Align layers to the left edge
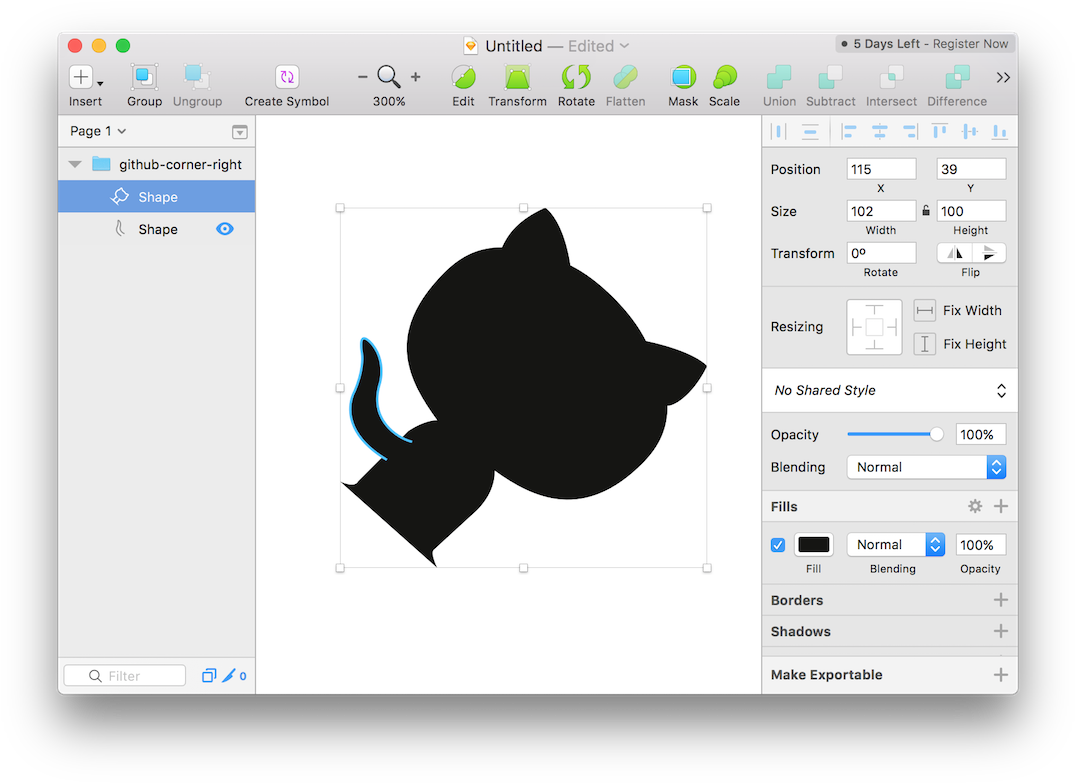The height and width of the screenshot is (783, 1075). tap(849, 131)
